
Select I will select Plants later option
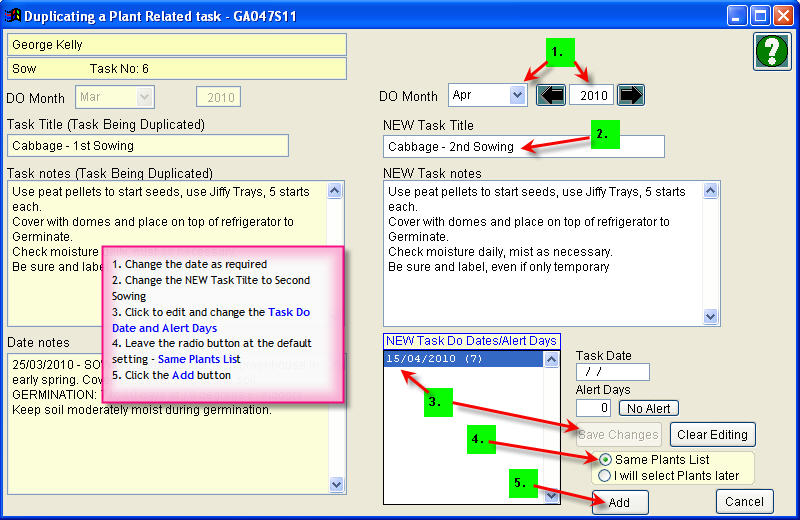tap(604, 475)
